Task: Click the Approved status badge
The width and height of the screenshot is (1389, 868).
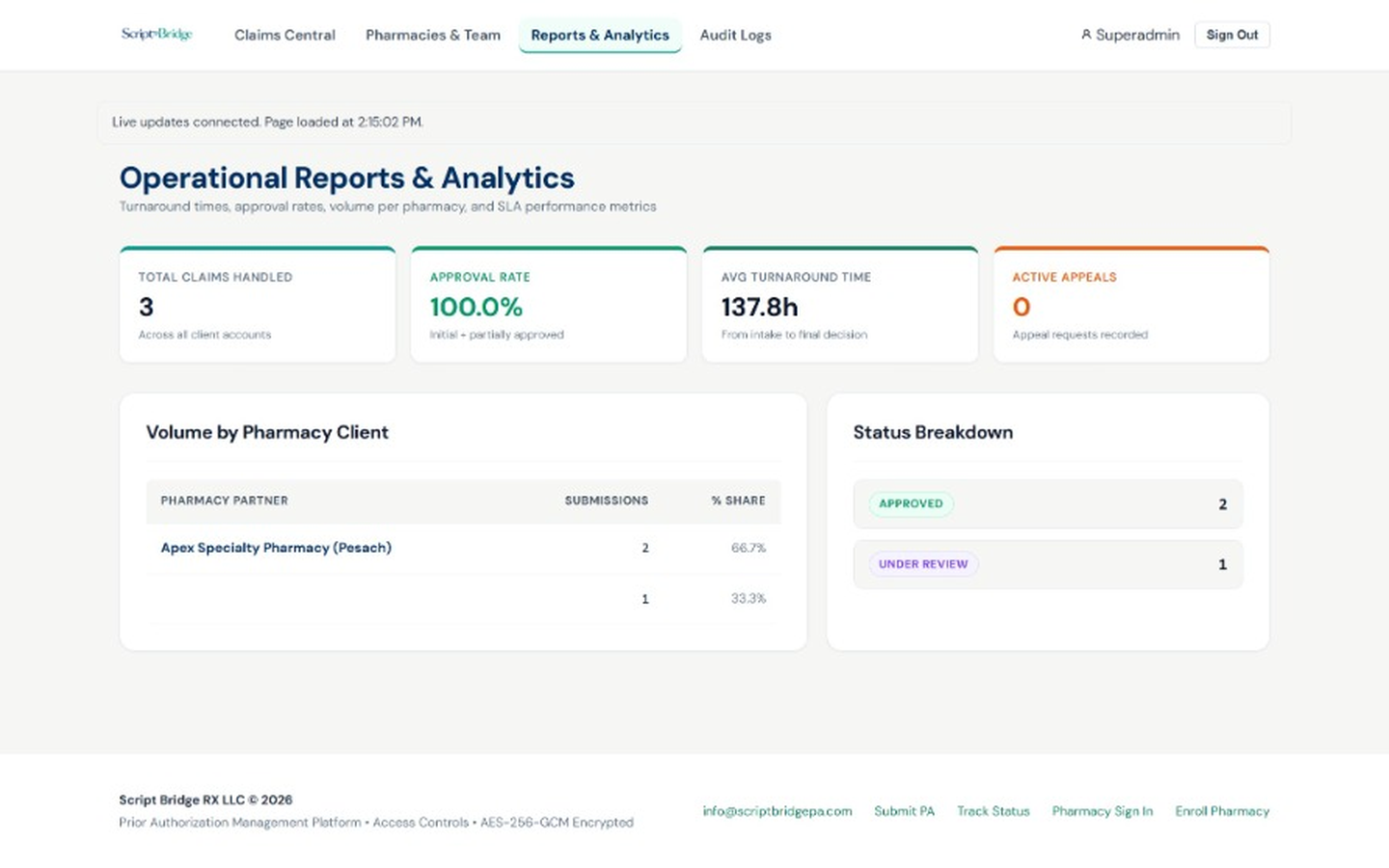Action: click(911, 503)
